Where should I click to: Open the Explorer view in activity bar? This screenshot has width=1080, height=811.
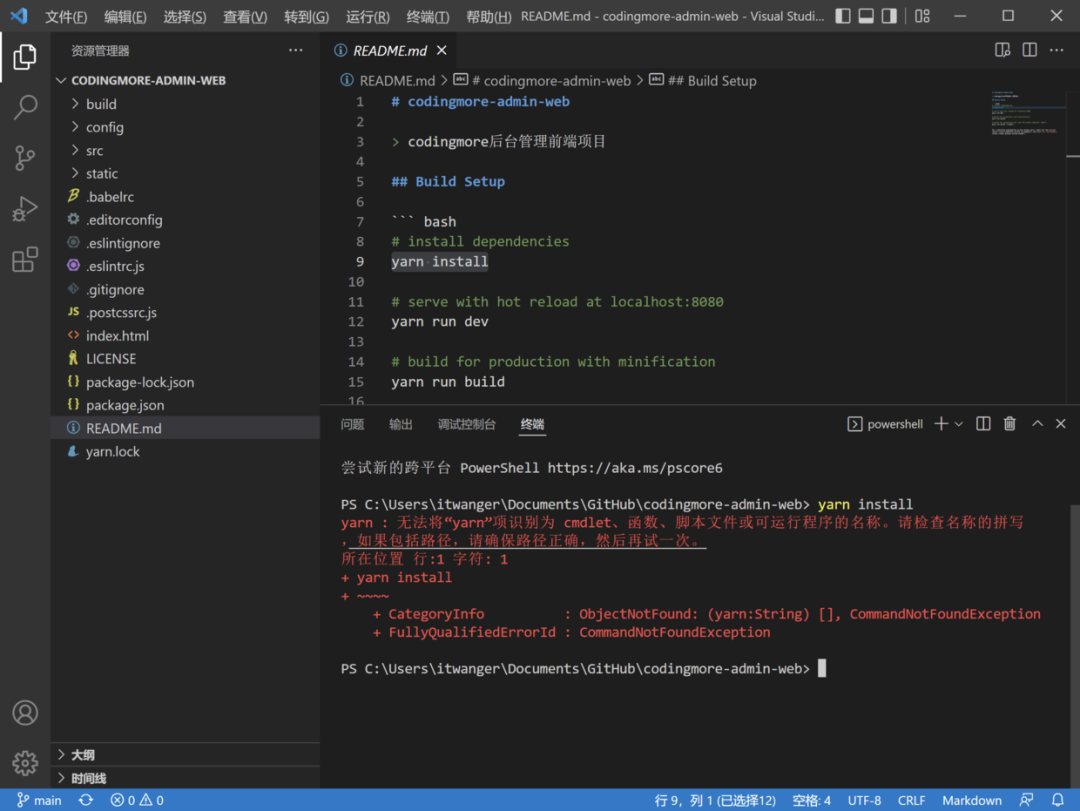coord(25,57)
